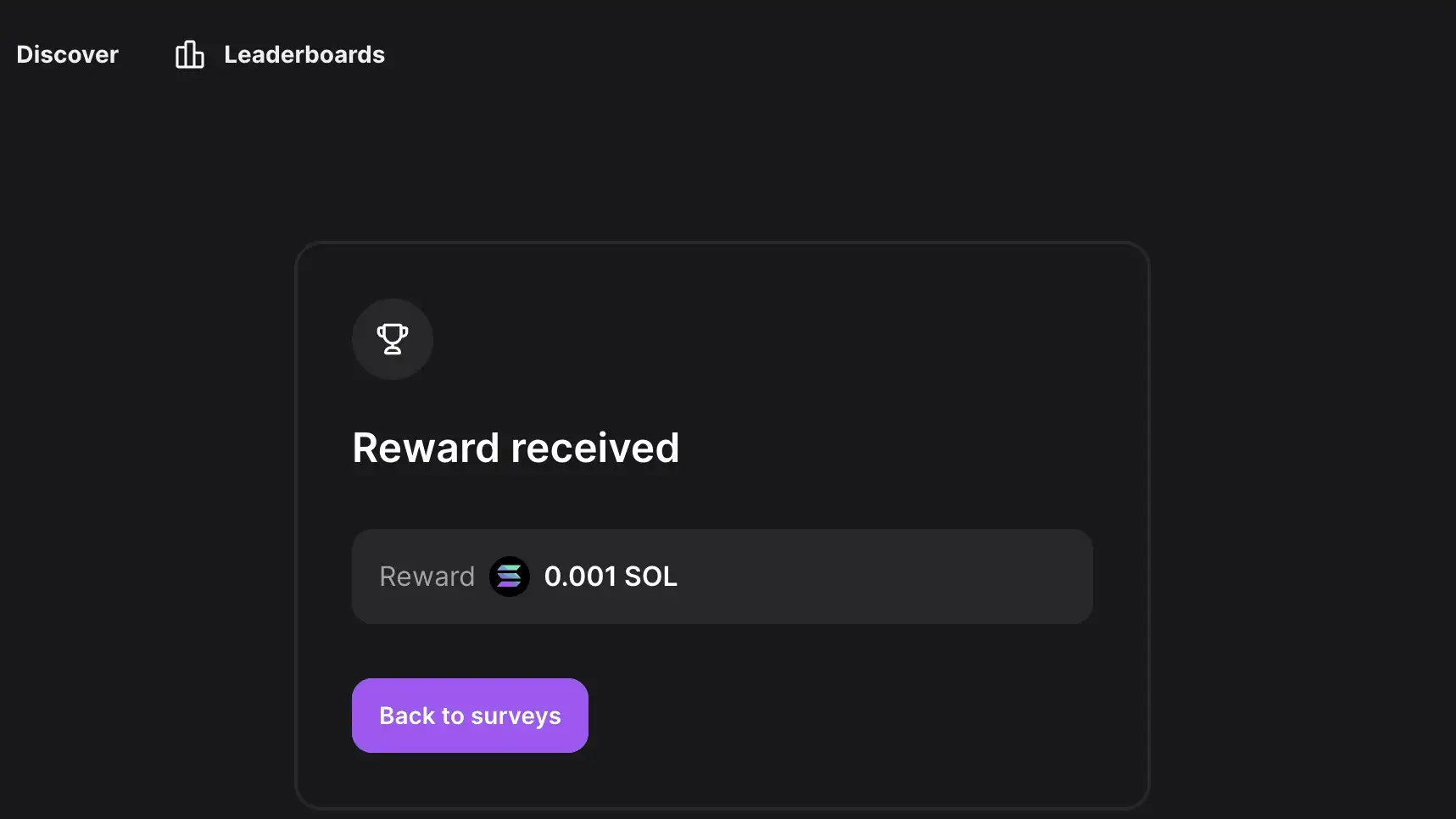This screenshot has height=819, width=1456.
Task: Click the word 'surveys' on the purple button
Action: pos(516,716)
